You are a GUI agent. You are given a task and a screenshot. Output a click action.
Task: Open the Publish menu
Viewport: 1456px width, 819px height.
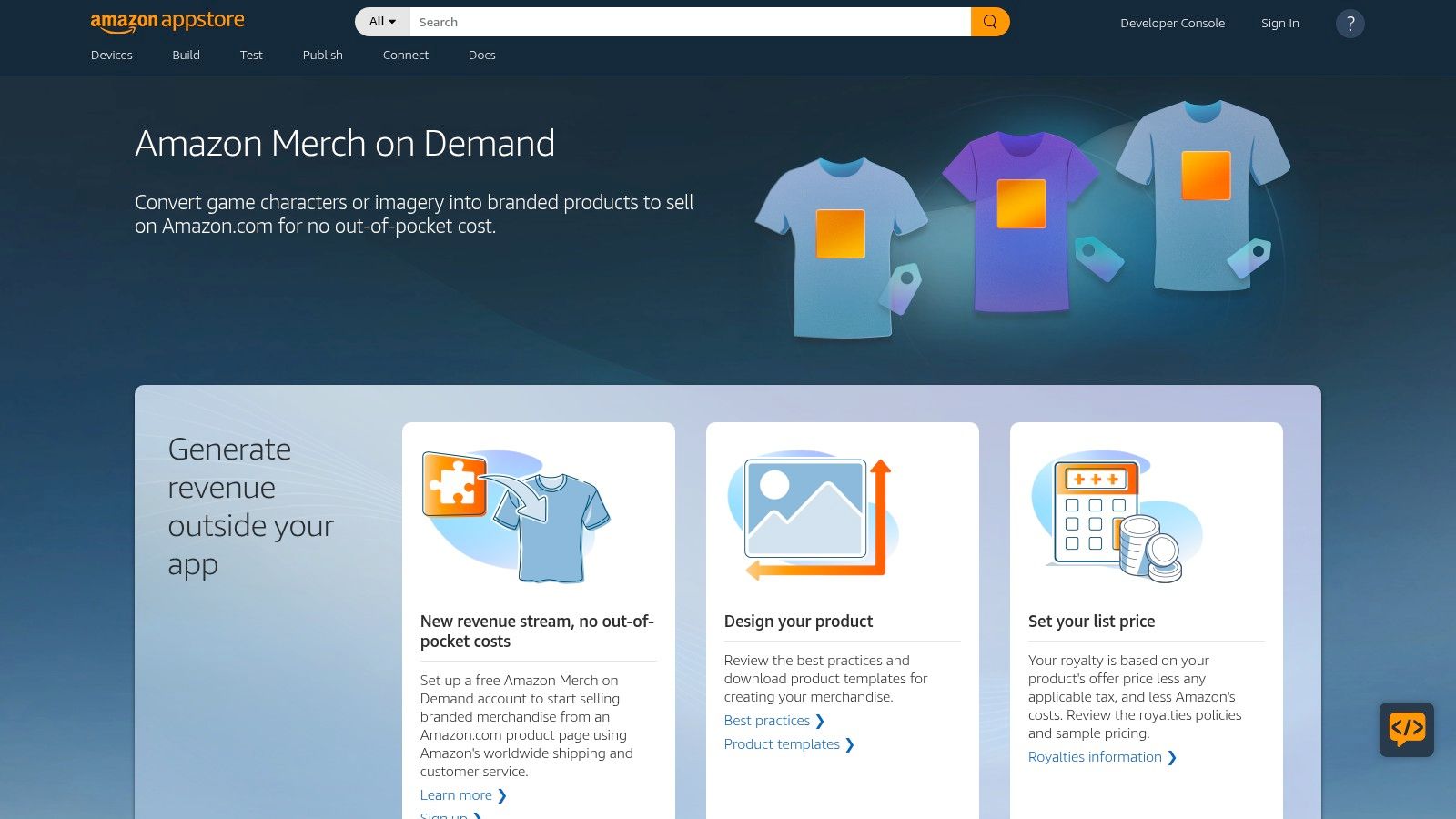(x=323, y=55)
